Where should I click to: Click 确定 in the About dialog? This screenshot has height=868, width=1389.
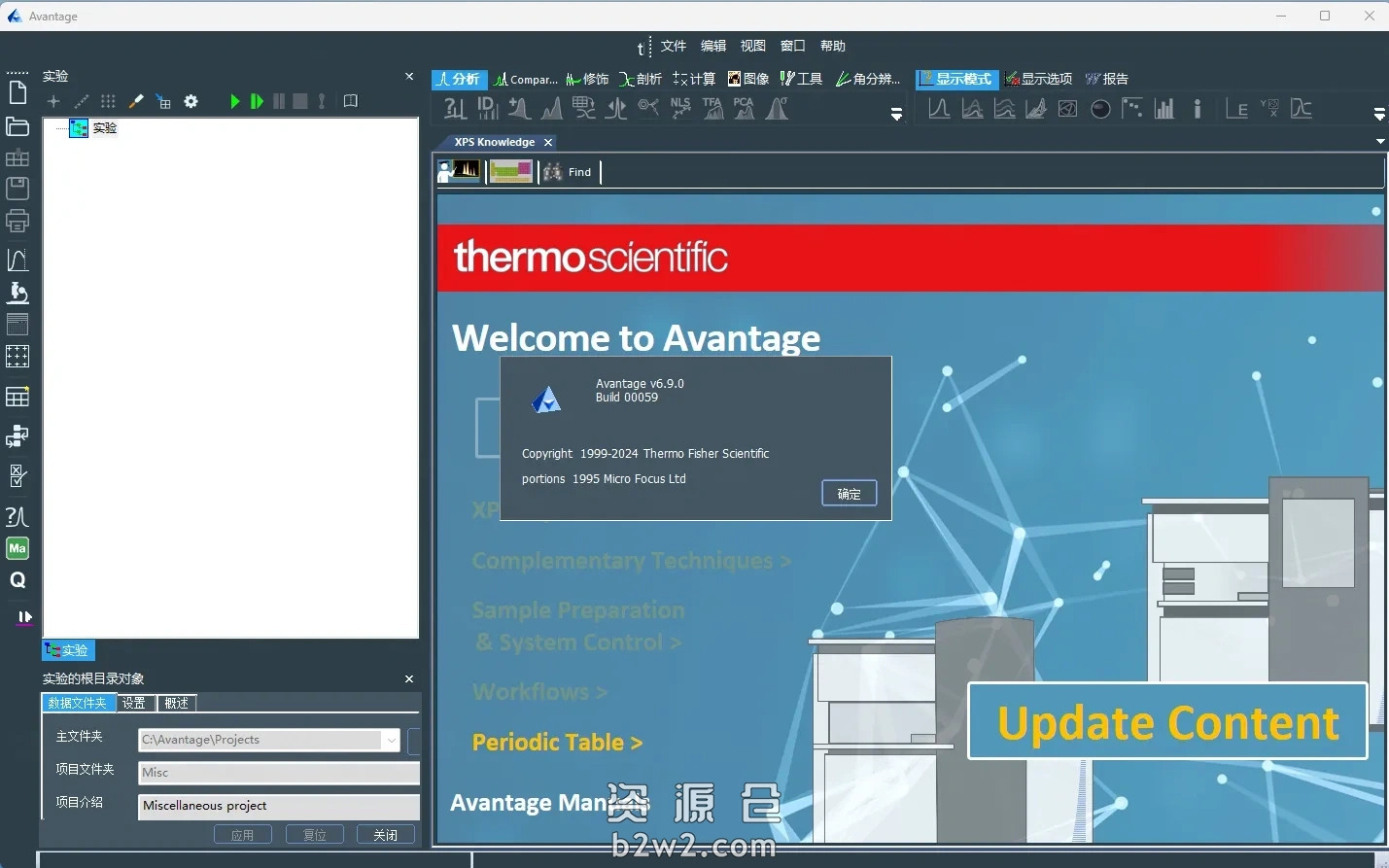coord(849,494)
